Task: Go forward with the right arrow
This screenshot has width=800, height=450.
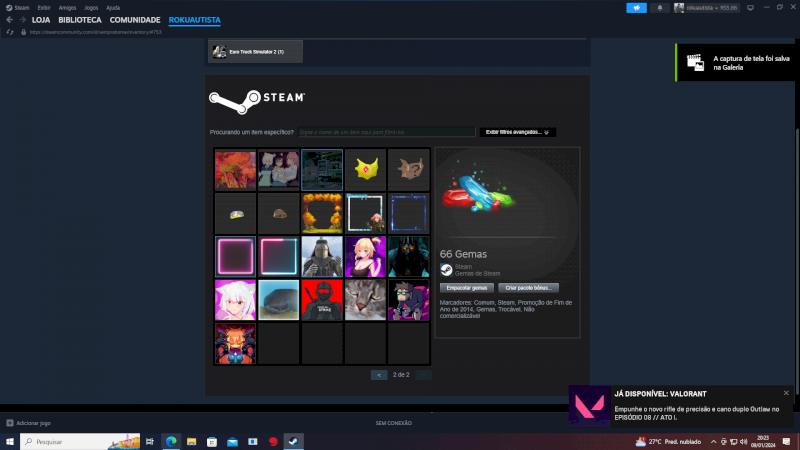Action: coord(22,20)
